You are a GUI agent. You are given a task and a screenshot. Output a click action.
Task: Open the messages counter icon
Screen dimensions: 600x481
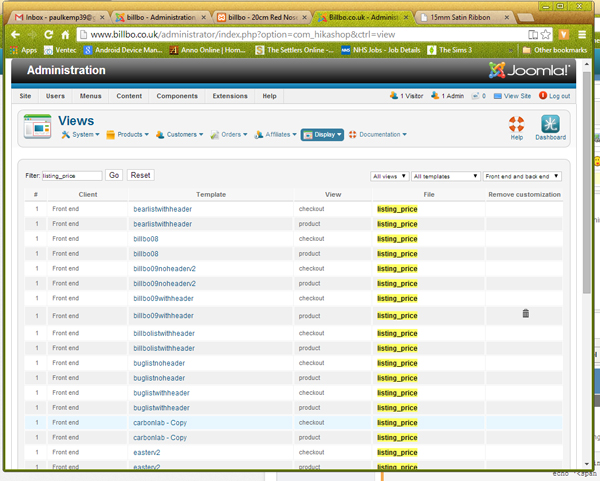point(479,96)
